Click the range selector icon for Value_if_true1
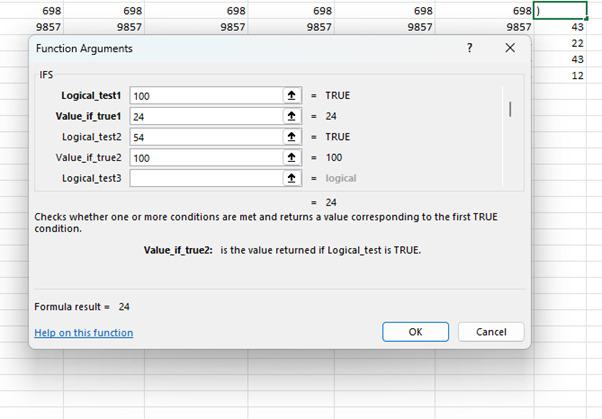This screenshot has width=602, height=419. tap(292, 116)
